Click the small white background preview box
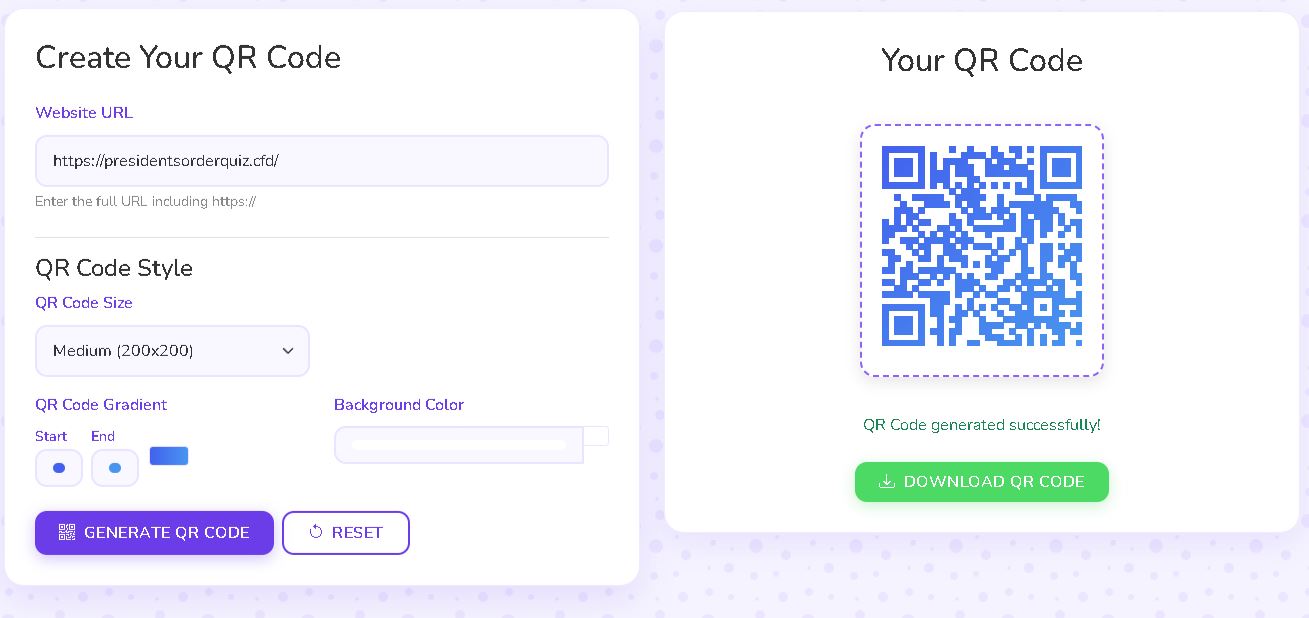The height and width of the screenshot is (618, 1309). pos(596,436)
